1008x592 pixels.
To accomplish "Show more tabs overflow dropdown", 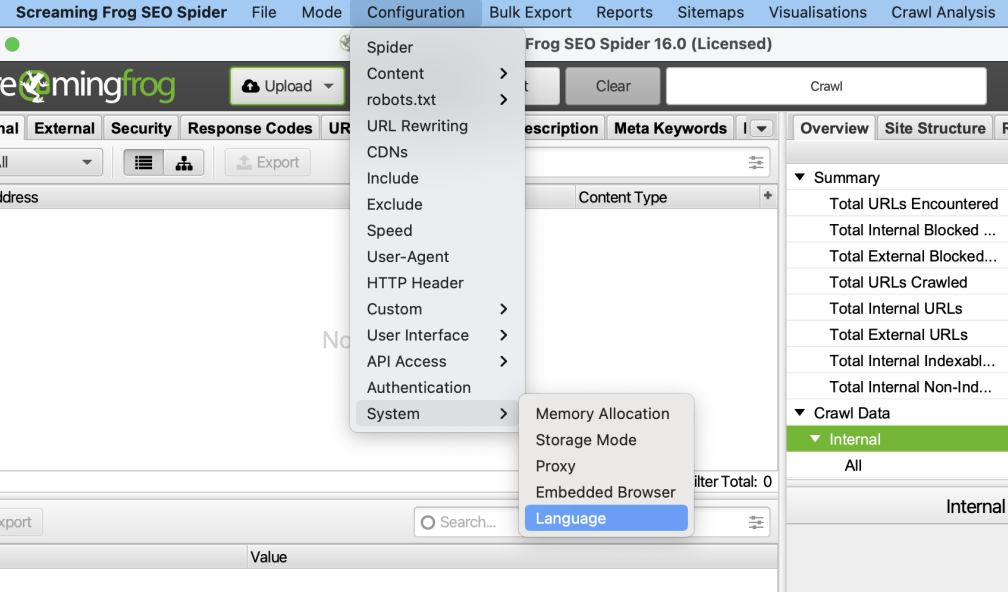I will pyautogui.click(x=762, y=129).
